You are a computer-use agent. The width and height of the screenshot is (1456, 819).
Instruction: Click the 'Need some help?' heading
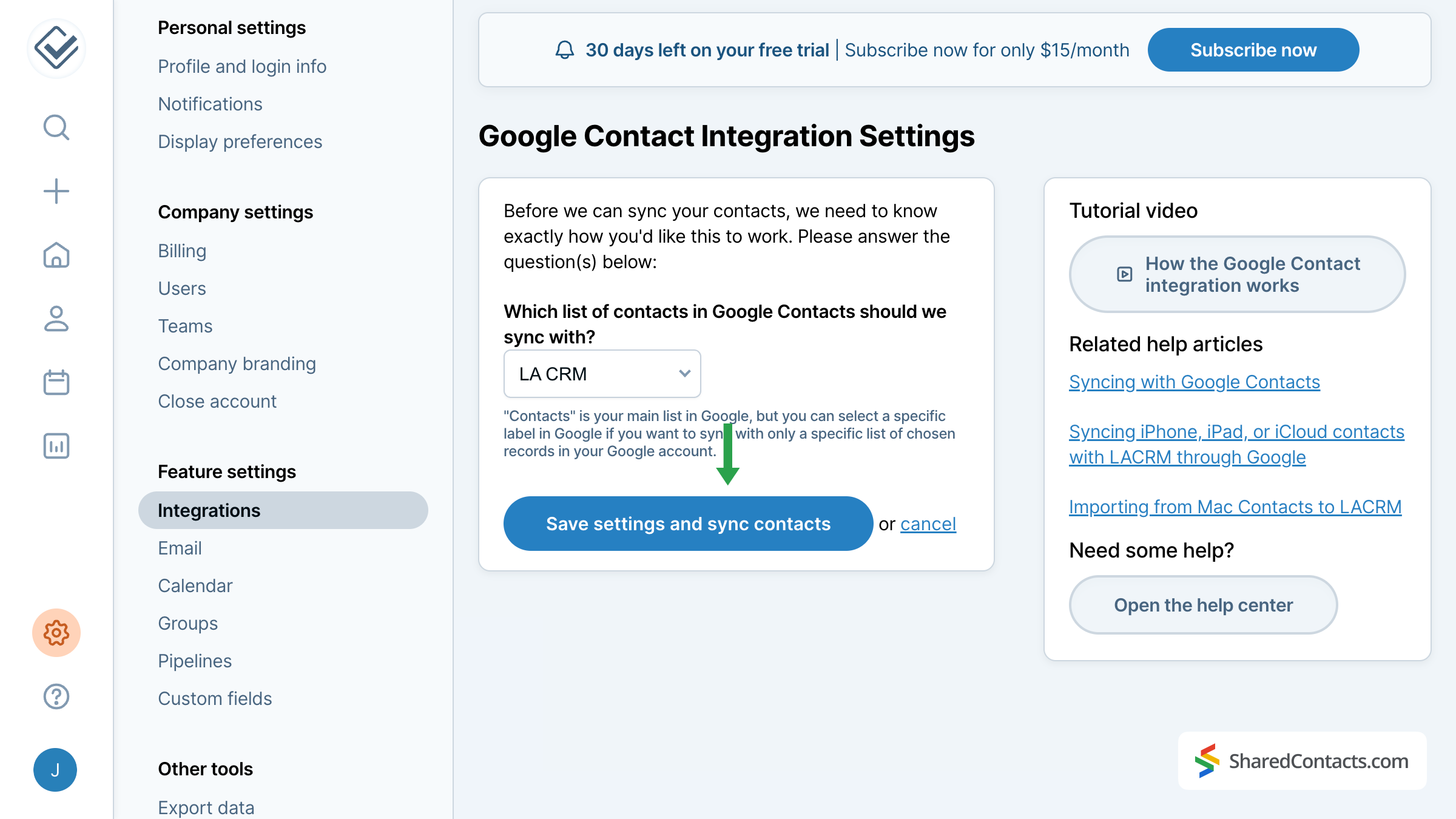point(1151,550)
